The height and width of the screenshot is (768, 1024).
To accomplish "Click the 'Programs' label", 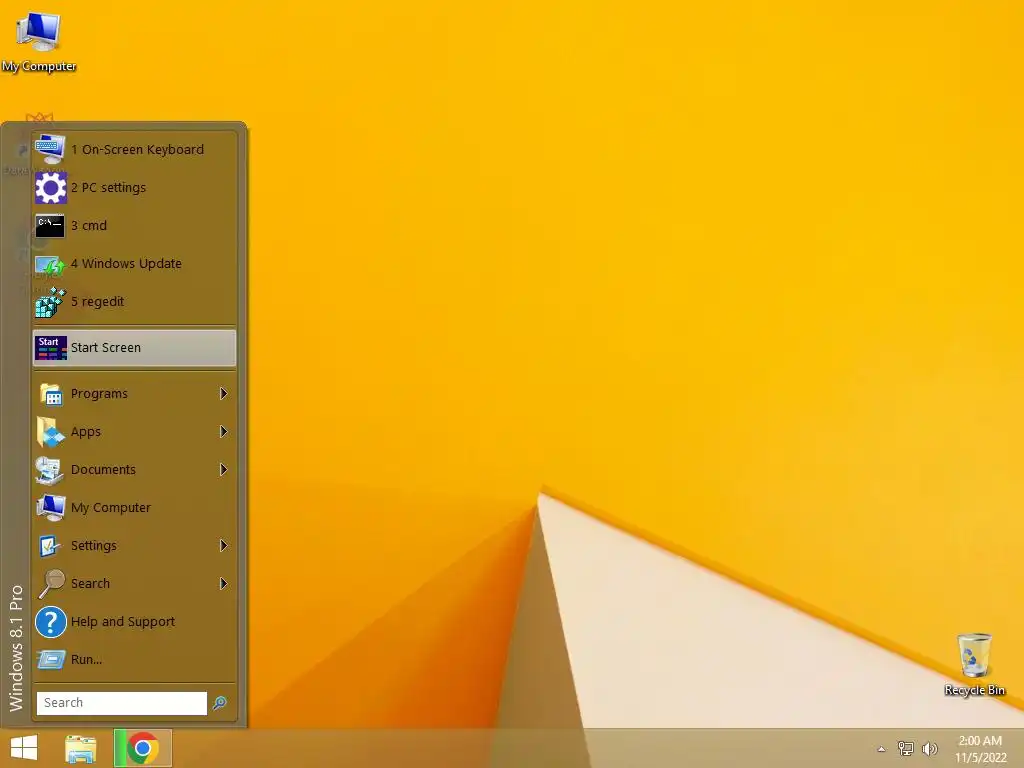I will 99,394.
